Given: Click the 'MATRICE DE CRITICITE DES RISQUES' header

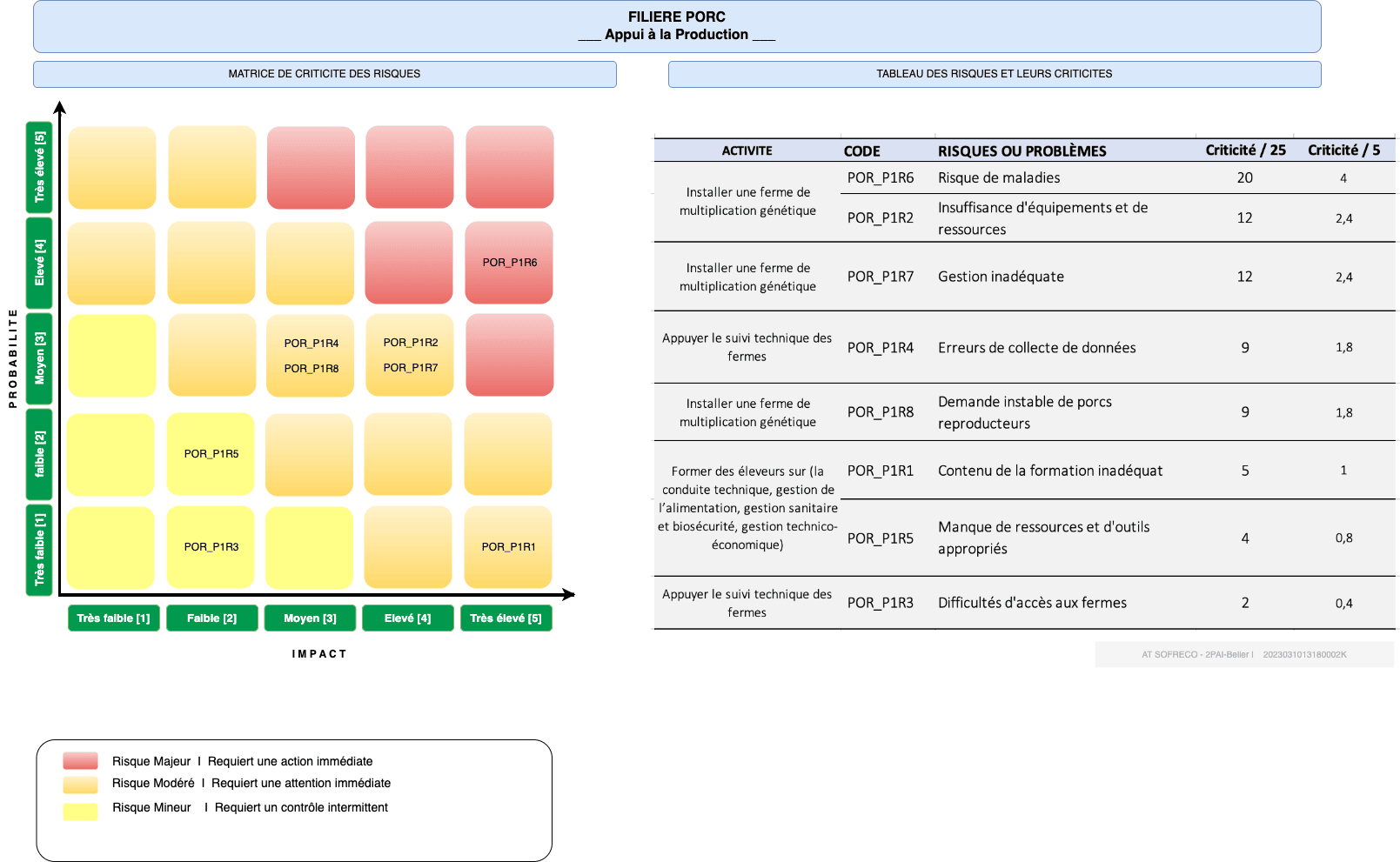Looking at the screenshot, I should (325, 74).
